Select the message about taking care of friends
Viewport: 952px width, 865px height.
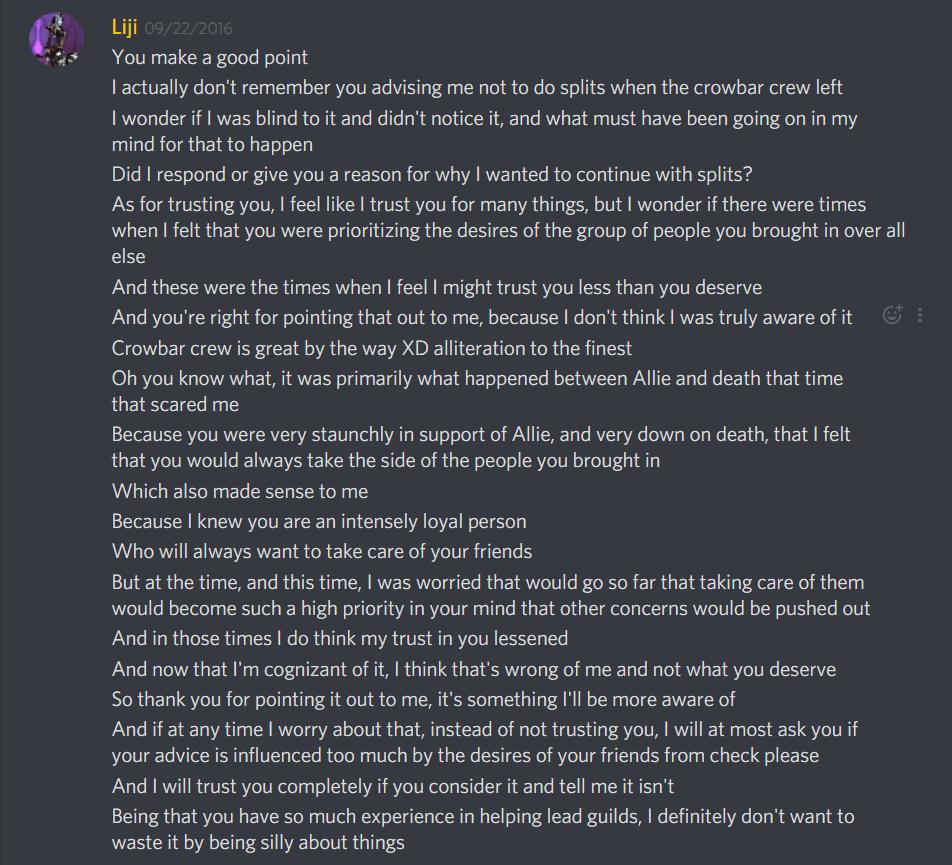click(x=320, y=549)
